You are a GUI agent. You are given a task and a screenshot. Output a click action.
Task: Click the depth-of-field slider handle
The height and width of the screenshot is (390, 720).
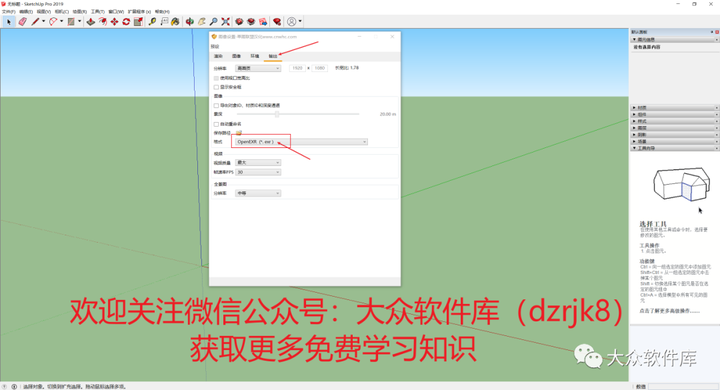click(277, 114)
